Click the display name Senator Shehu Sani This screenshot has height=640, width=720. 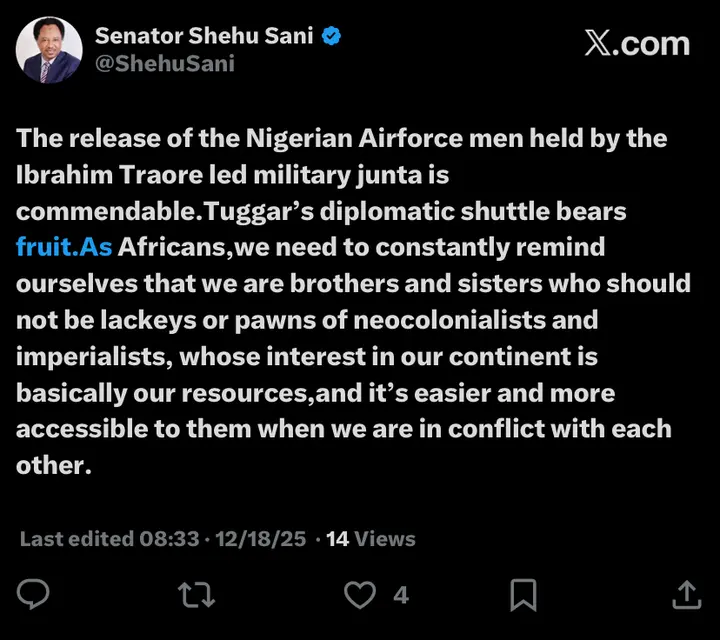click(x=205, y=37)
